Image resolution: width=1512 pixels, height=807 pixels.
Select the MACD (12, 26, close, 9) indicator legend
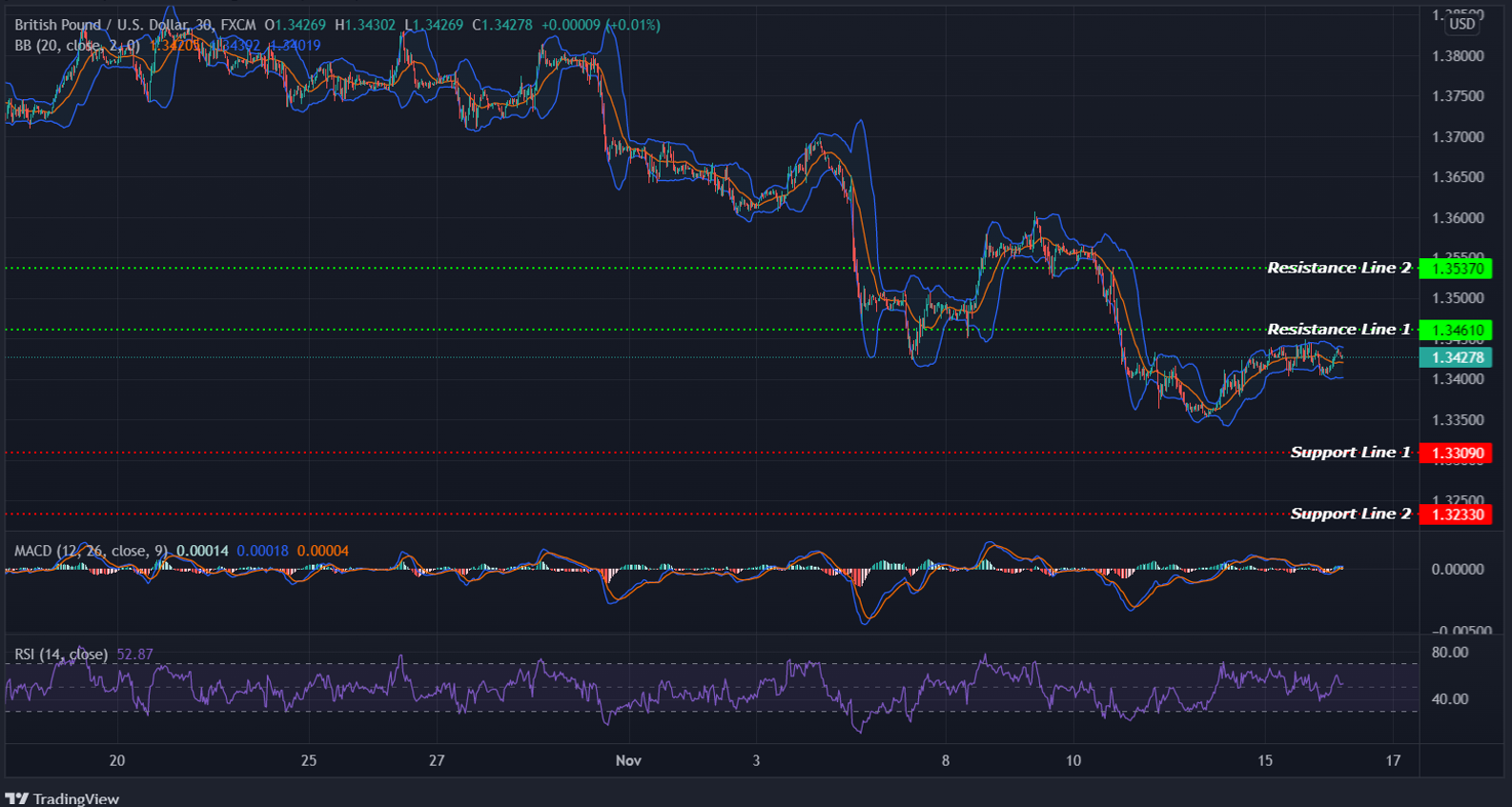pos(92,551)
